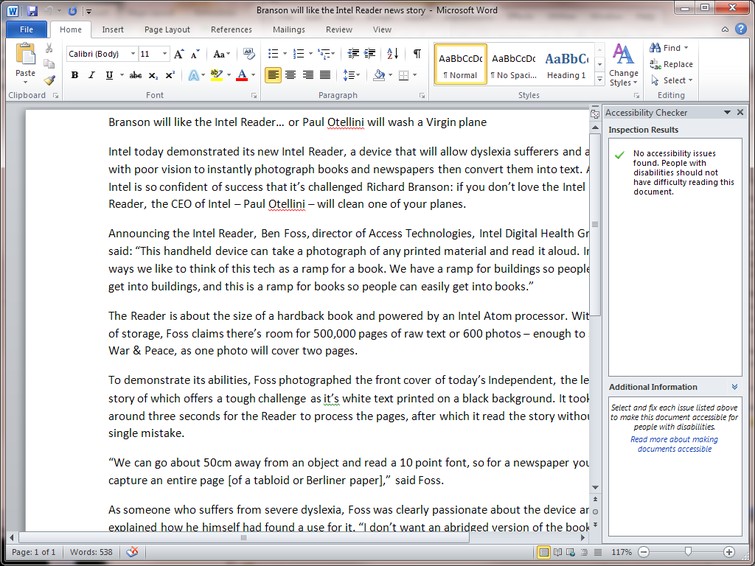
Task: Open the font name dropdown
Action: (133, 53)
